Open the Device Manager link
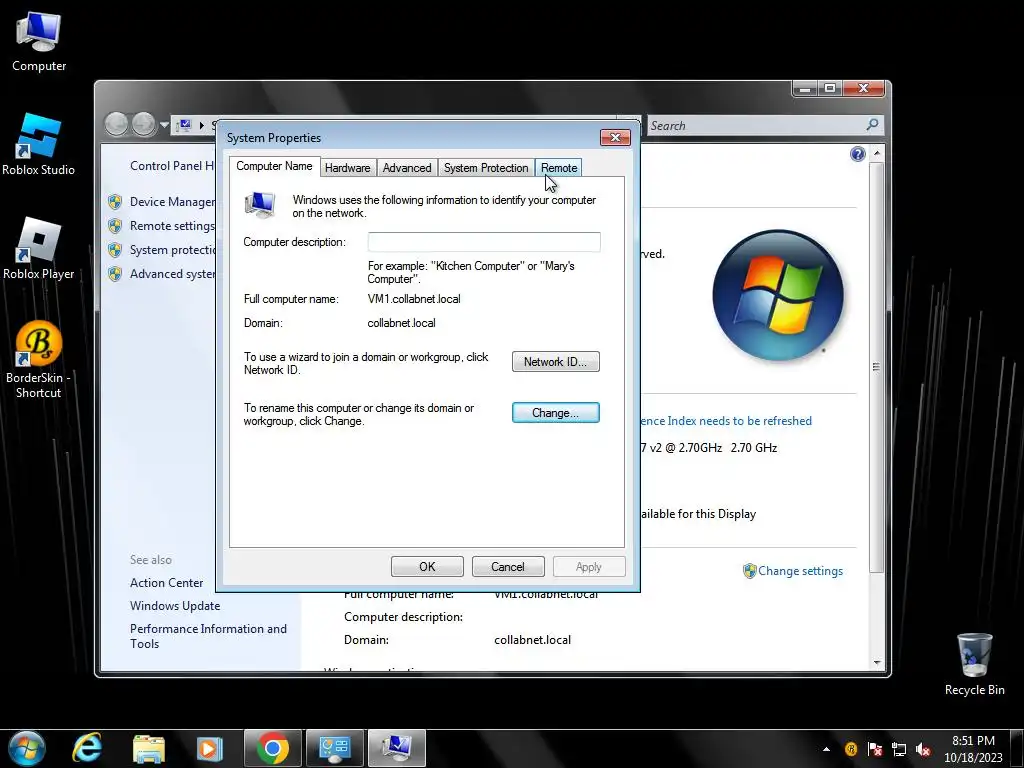 tap(172, 202)
